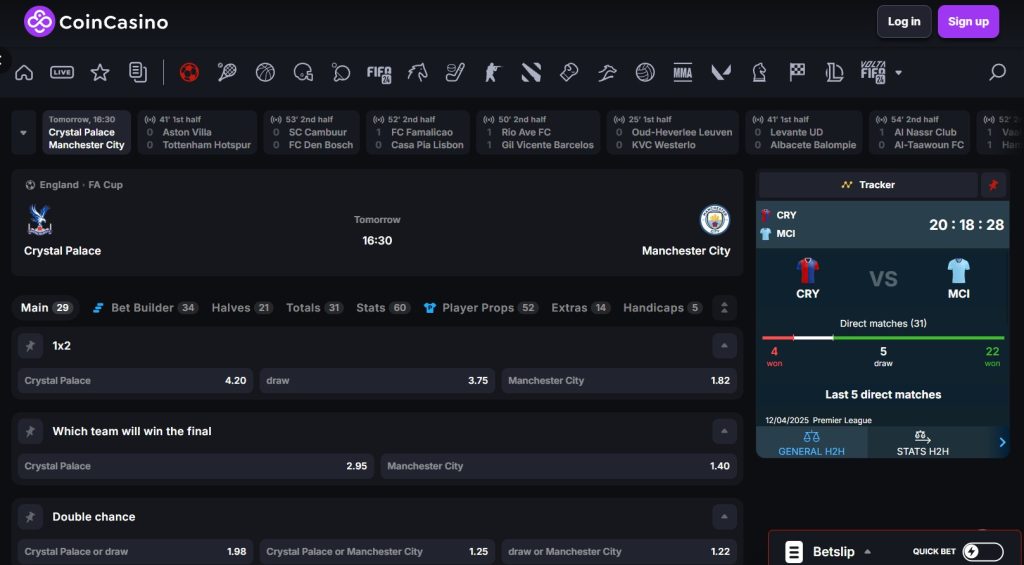
Task: Select the chess knight icon
Action: pyautogui.click(x=759, y=73)
